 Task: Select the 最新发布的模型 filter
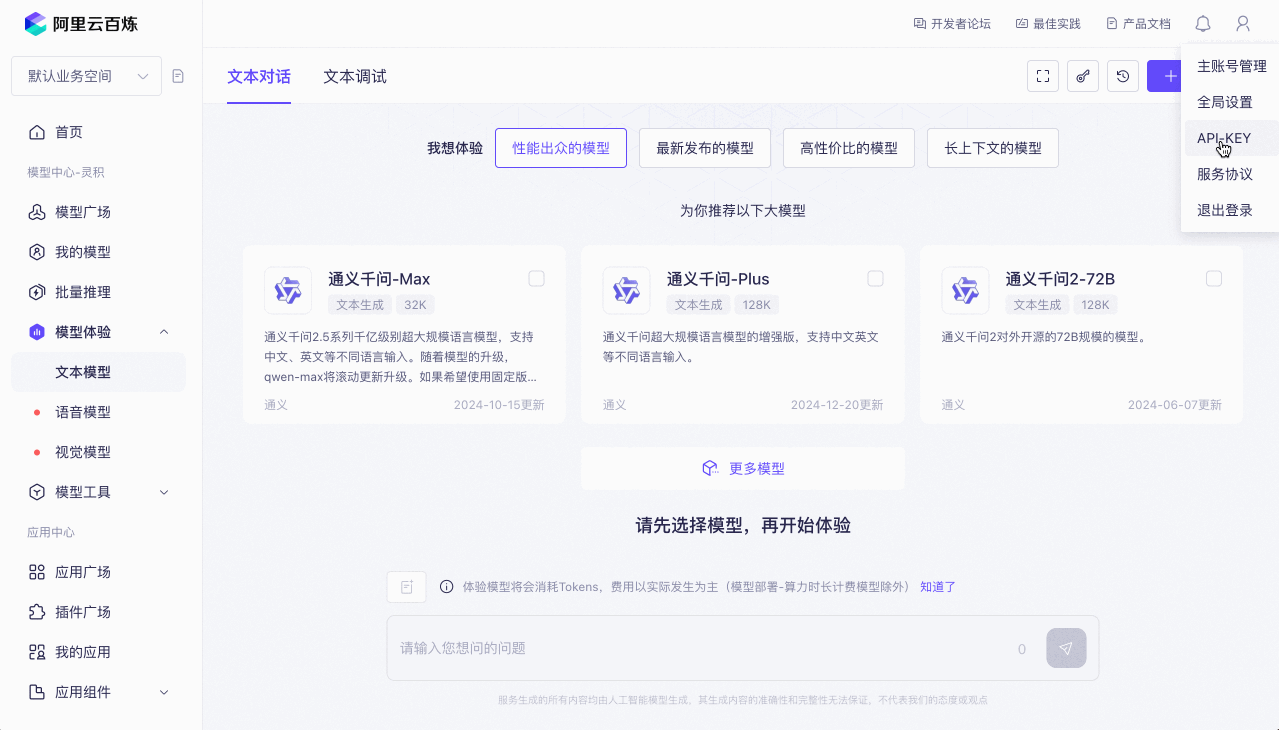[x=705, y=148]
